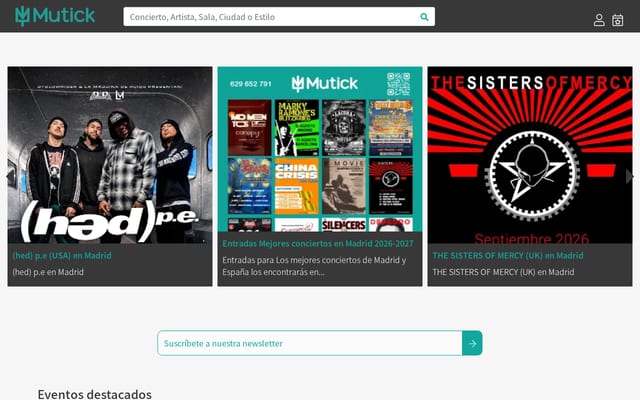Open 'THE SISTERS OF MERCY (UK) en Madrid' title link

coord(508,256)
